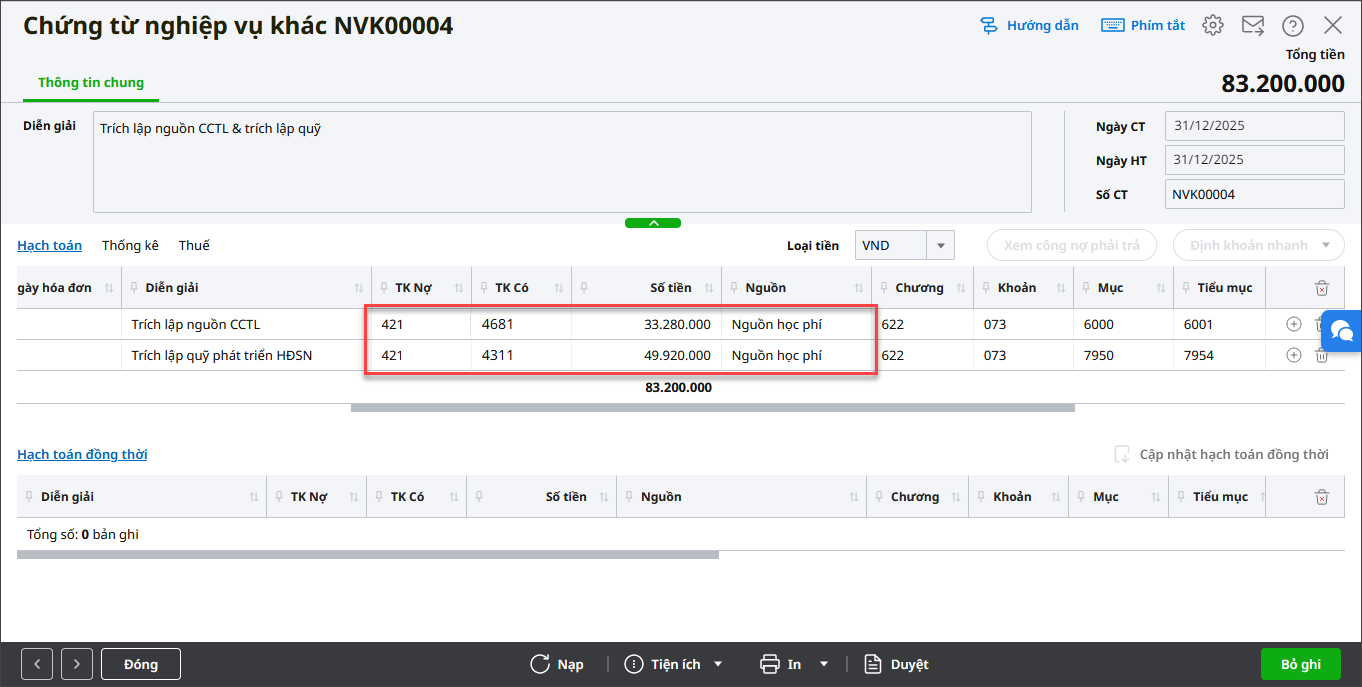Image resolution: width=1362 pixels, height=687 pixels.
Task: Open the chat support bubble
Action: coord(1342,330)
